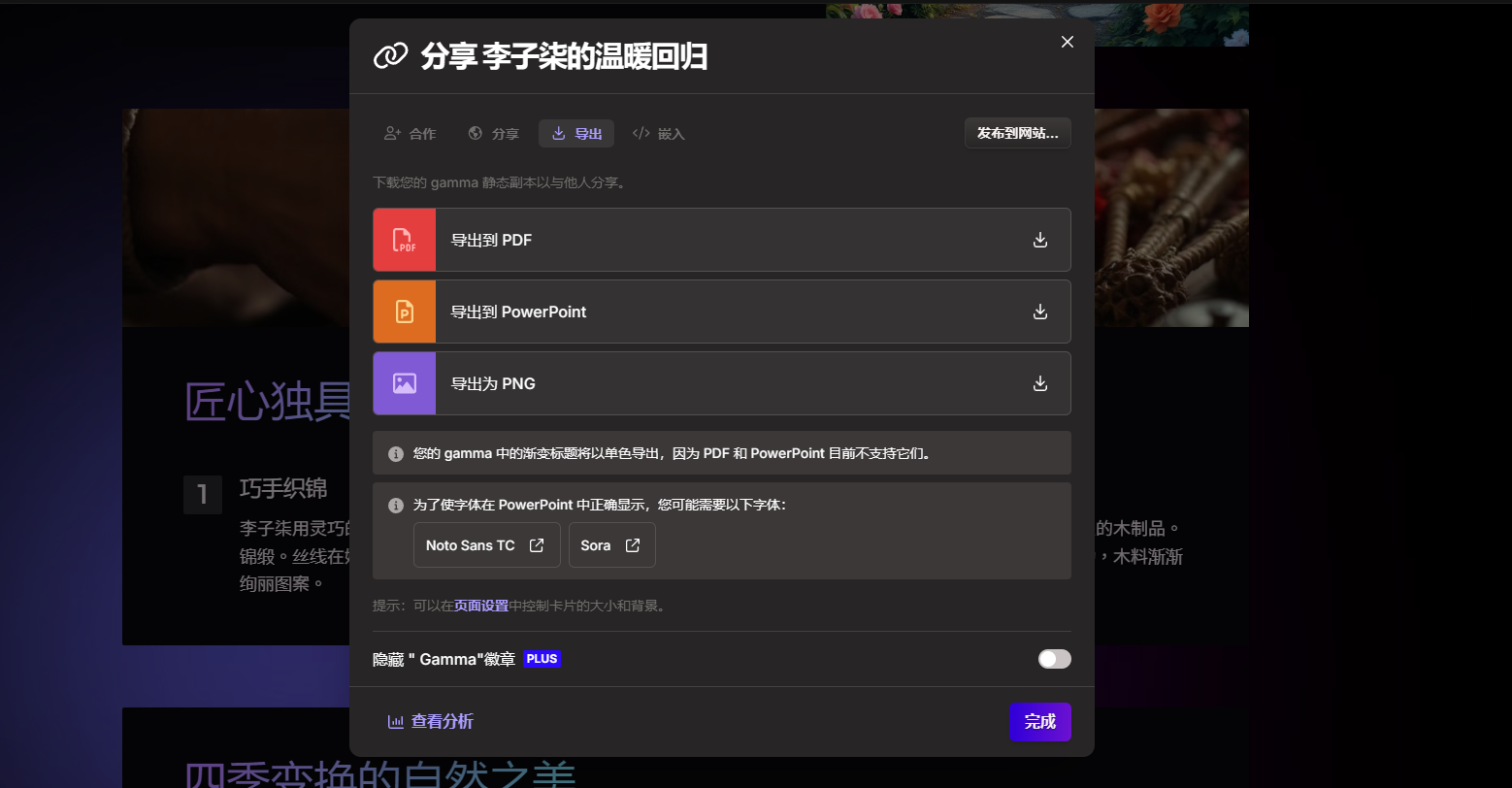This screenshot has height=788, width=1512.
Task: Click the background heading 巧手织锦
Action: pos(283,488)
